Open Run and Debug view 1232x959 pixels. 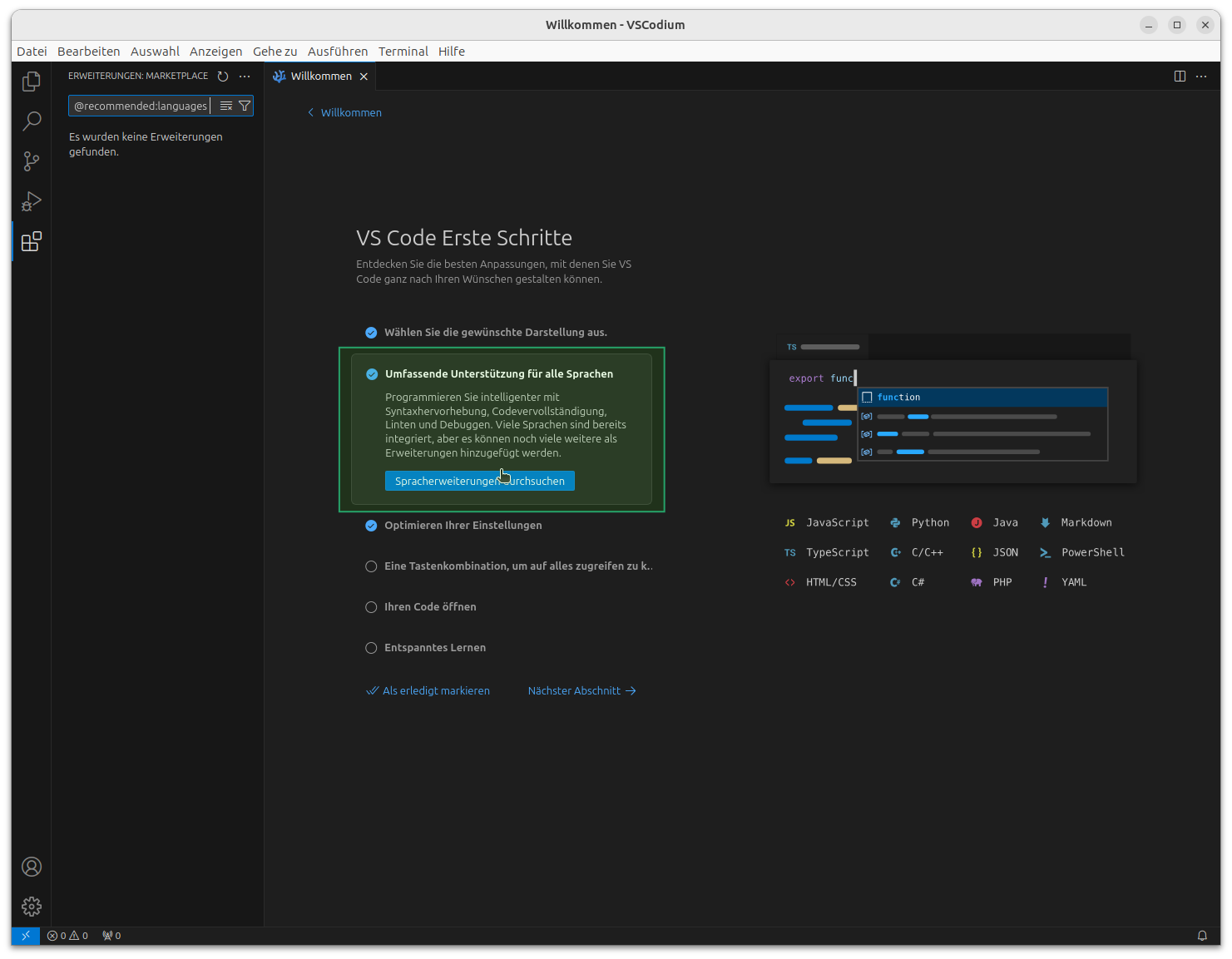[x=32, y=201]
